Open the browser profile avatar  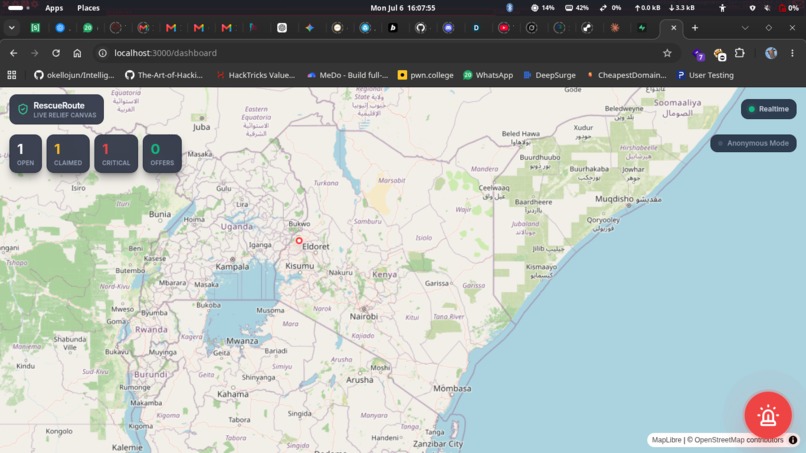pos(771,53)
